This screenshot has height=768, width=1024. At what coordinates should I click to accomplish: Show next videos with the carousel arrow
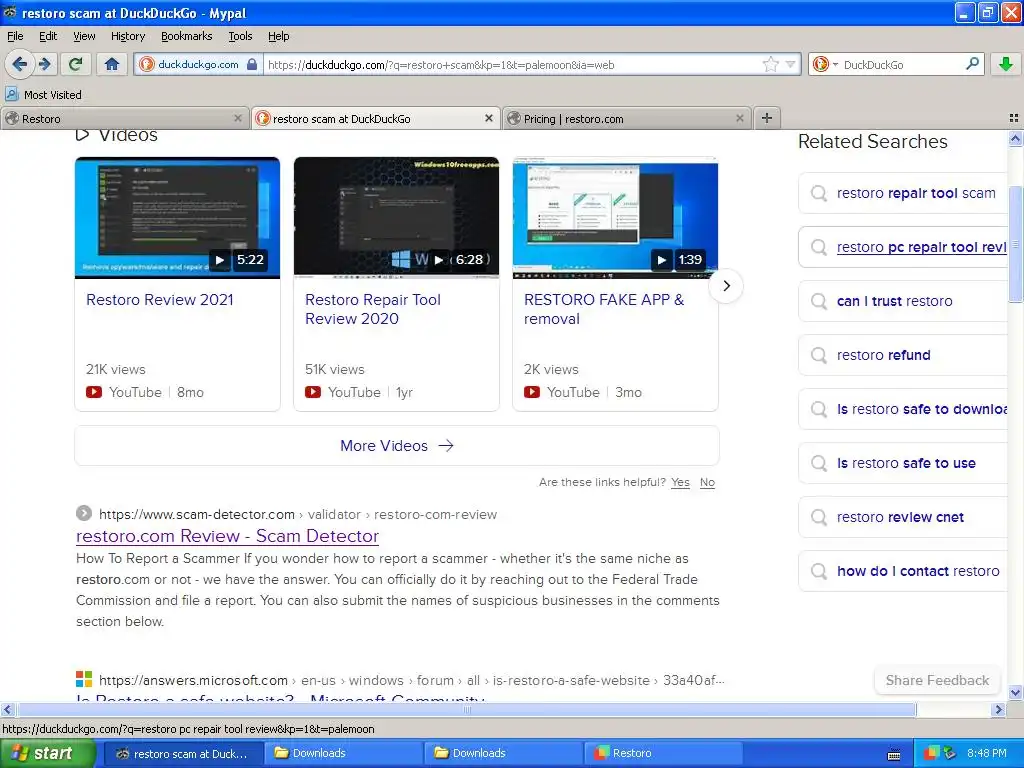[726, 286]
